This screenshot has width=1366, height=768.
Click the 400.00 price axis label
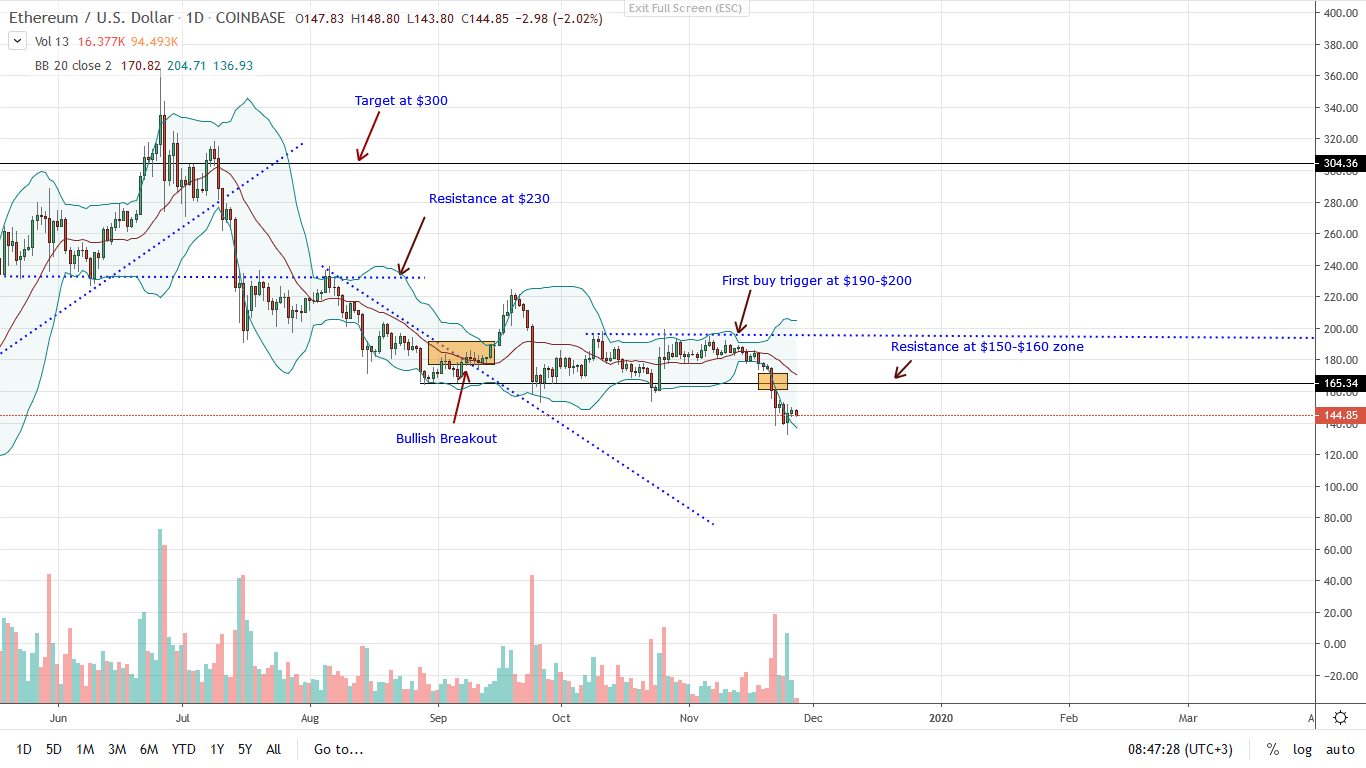(1341, 13)
